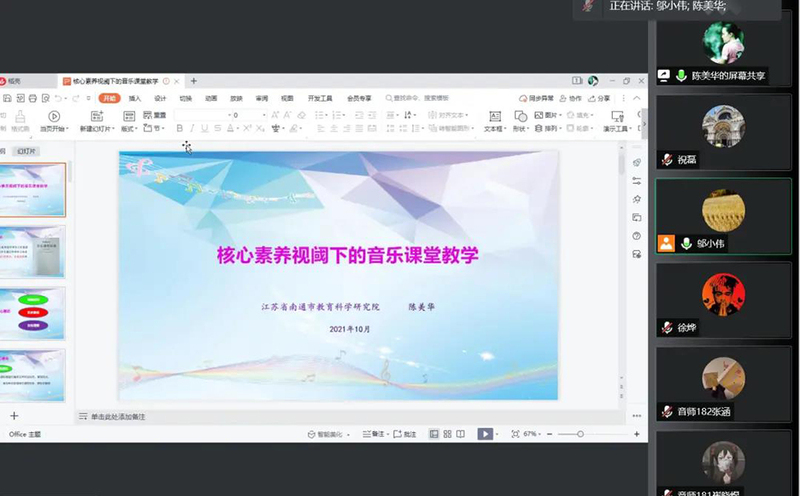Image resolution: width=800 pixels, height=496 pixels.
Task: Open the Animation (动画) ribbon tab
Action: click(x=211, y=98)
